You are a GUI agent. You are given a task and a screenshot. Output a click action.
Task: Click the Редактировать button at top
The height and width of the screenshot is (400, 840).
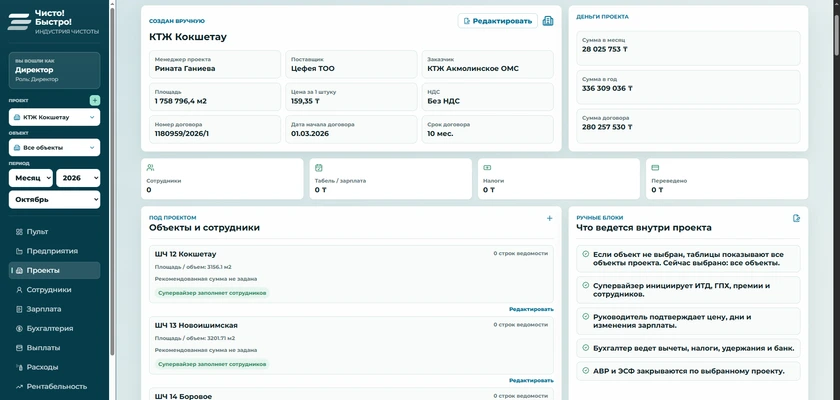coord(498,21)
